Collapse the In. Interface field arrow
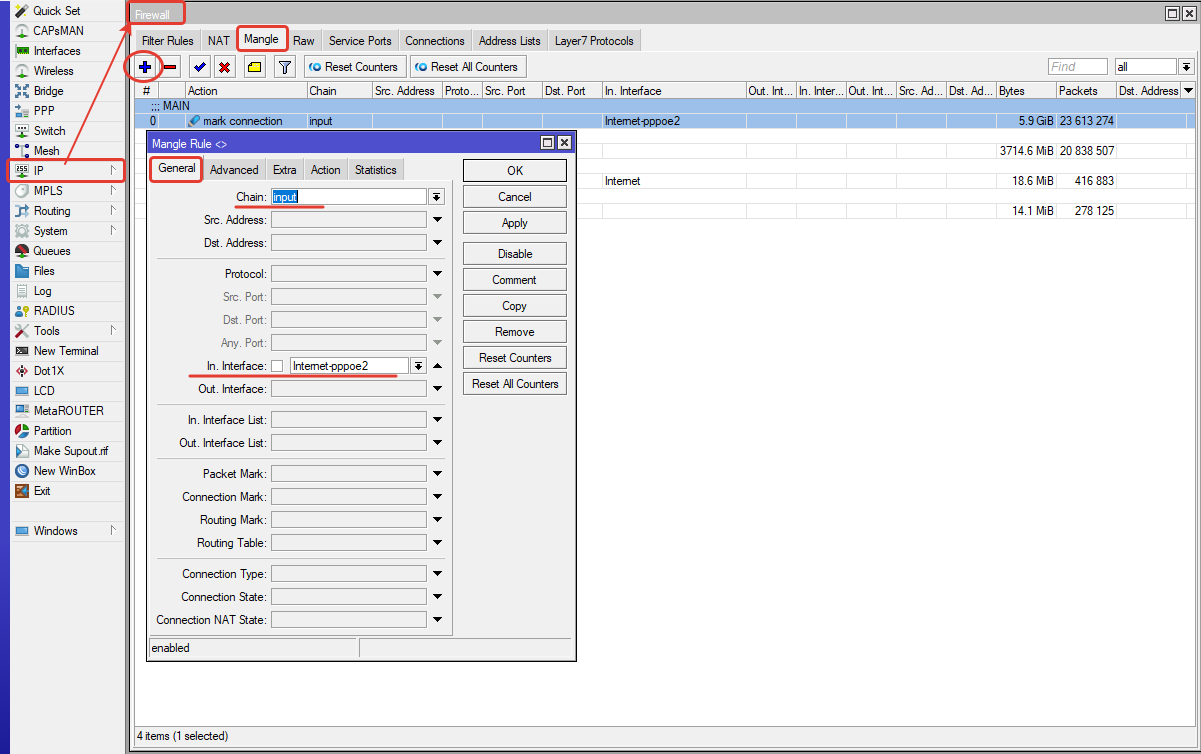Screen dimensions: 1201x754 [x=437, y=366]
